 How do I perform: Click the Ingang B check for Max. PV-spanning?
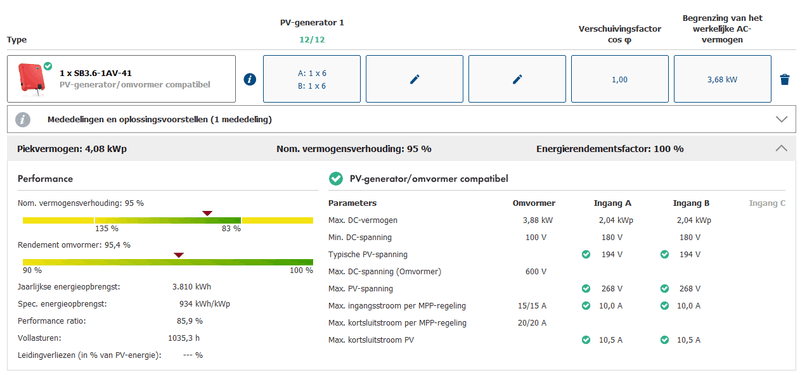(664, 289)
